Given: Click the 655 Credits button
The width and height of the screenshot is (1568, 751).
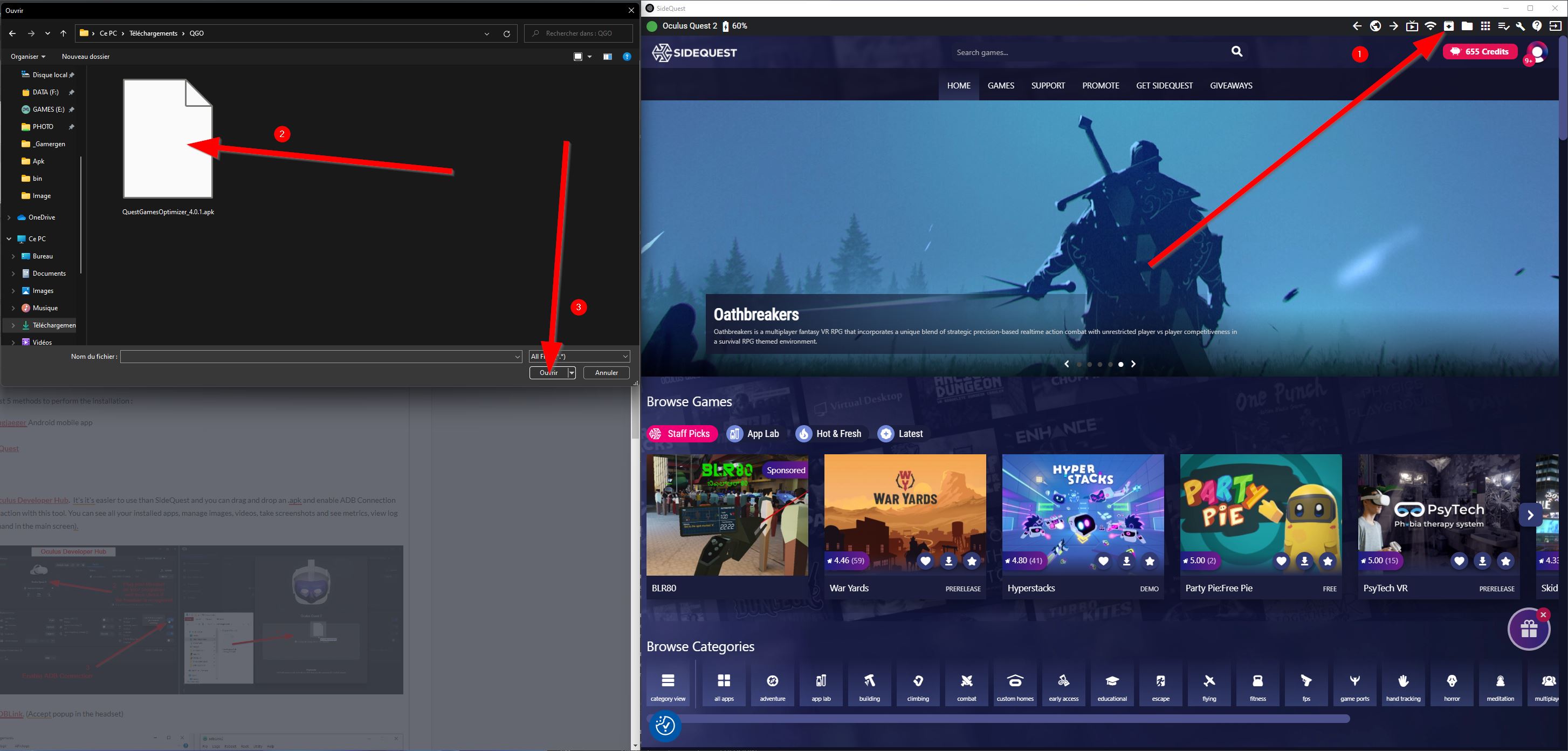Looking at the screenshot, I should (1480, 52).
